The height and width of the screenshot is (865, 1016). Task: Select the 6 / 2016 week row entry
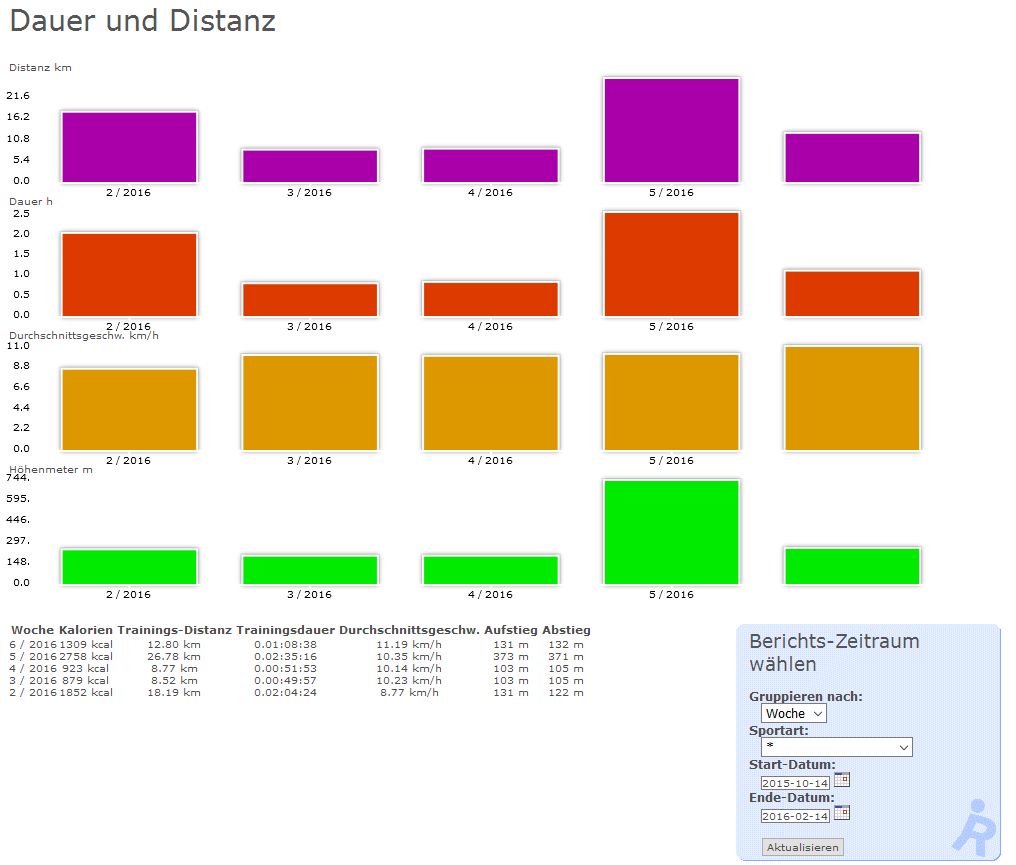click(33, 645)
